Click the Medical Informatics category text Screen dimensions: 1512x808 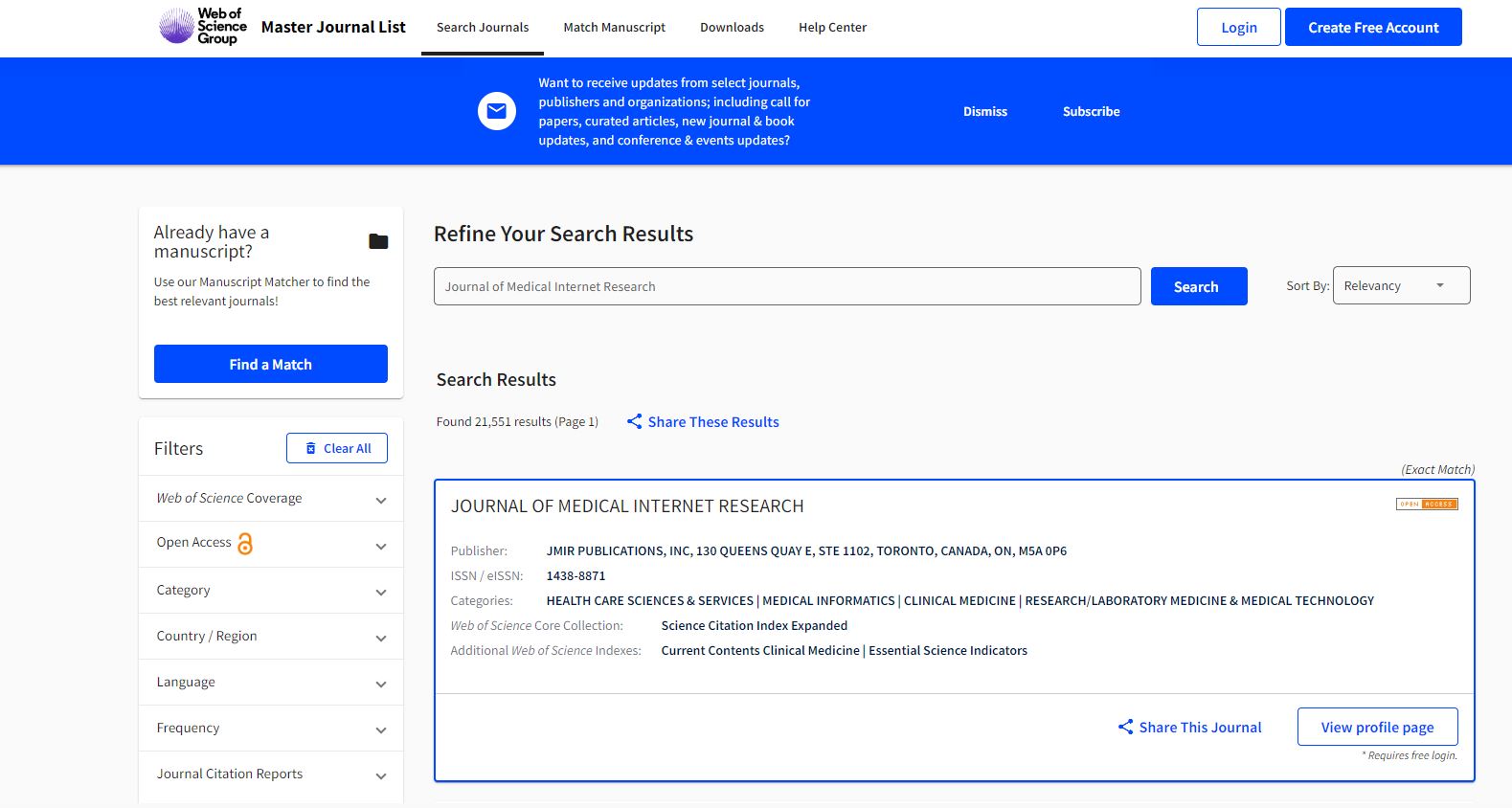pos(828,600)
